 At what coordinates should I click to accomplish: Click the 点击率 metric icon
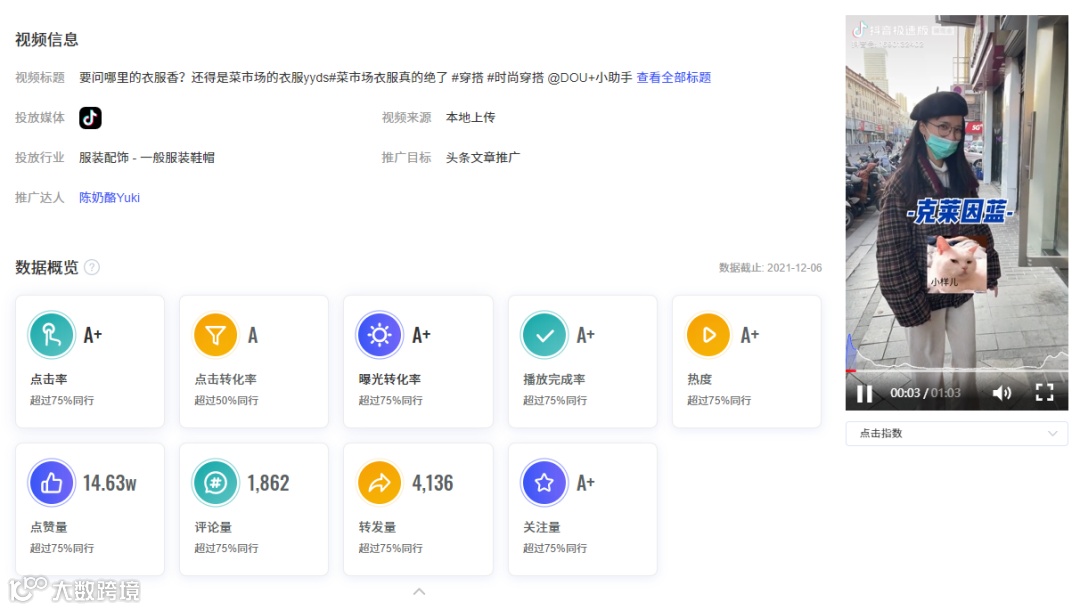(x=51, y=334)
